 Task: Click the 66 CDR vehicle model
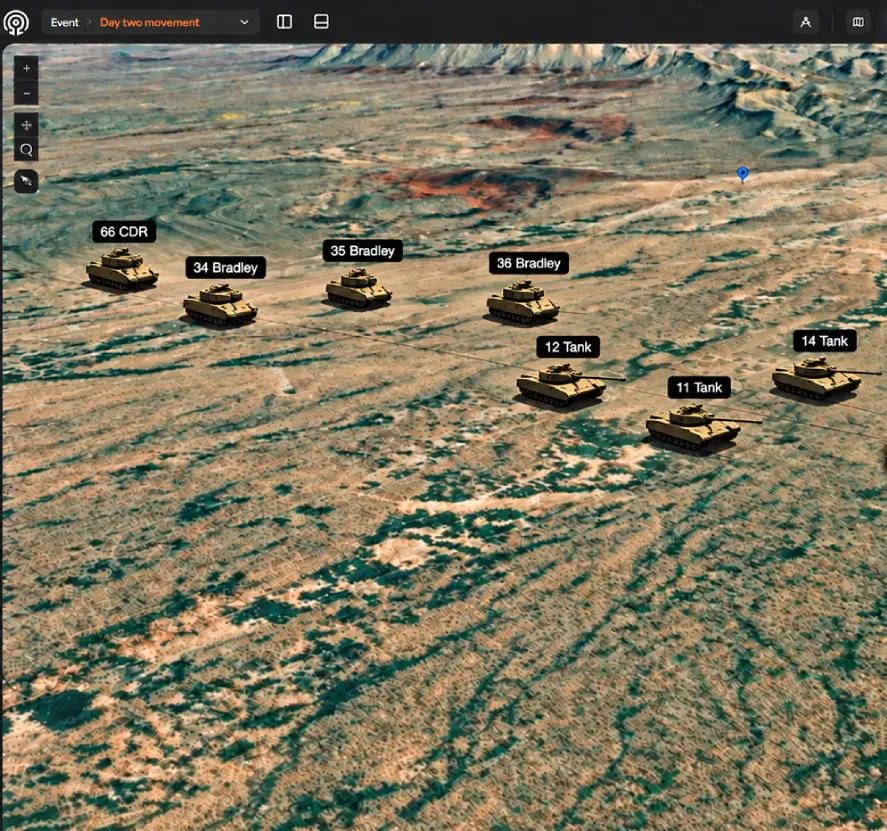point(122,269)
